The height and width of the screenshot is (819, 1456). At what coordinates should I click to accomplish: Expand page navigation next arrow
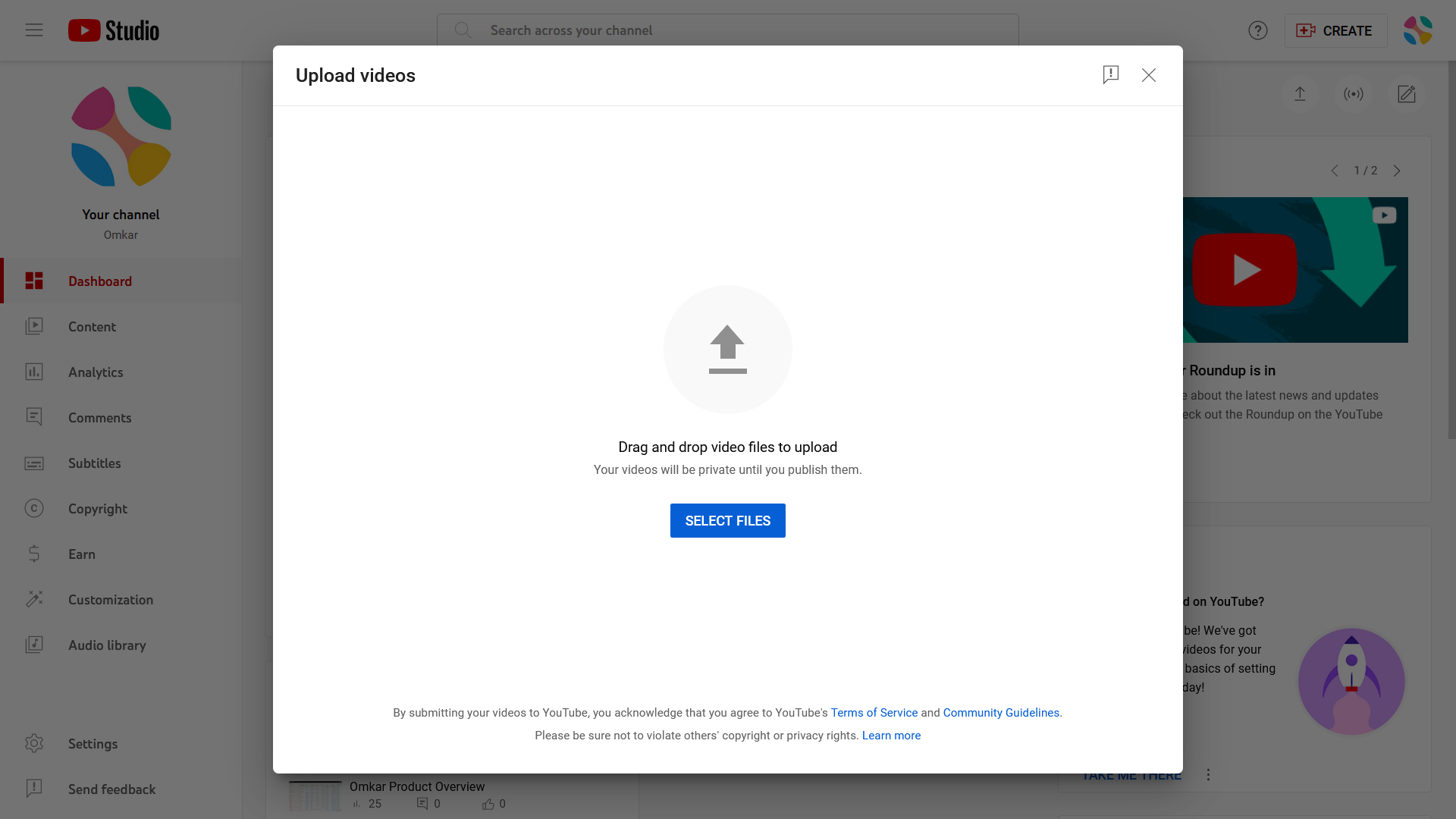pos(1397,170)
